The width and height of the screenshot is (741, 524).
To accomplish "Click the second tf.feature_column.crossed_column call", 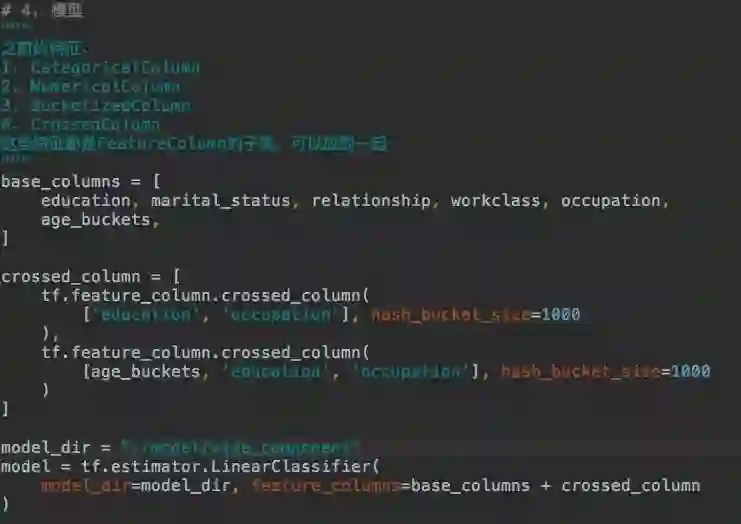I will click(205, 352).
